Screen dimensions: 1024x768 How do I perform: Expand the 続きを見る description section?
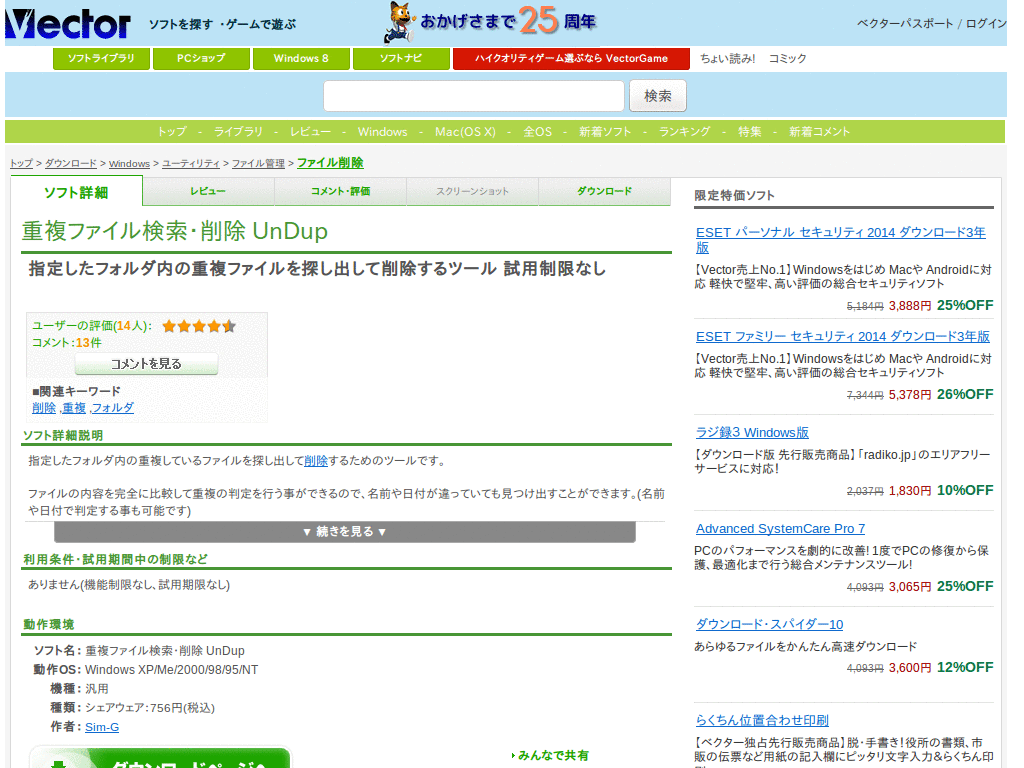point(344,532)
